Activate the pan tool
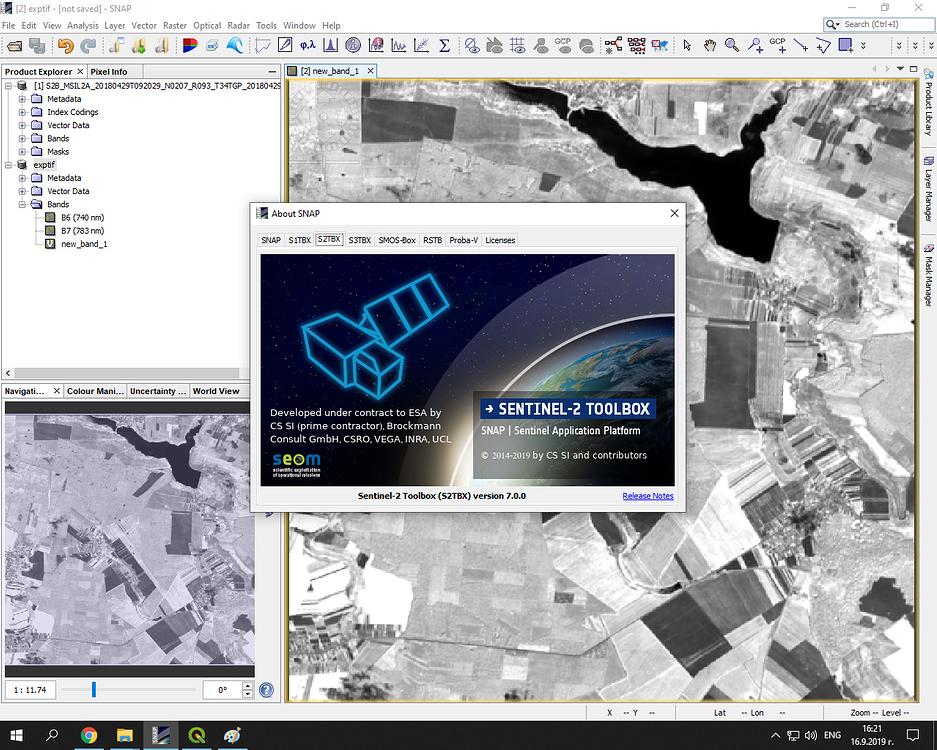The image size is (937, 750). [x=710, y=45]
